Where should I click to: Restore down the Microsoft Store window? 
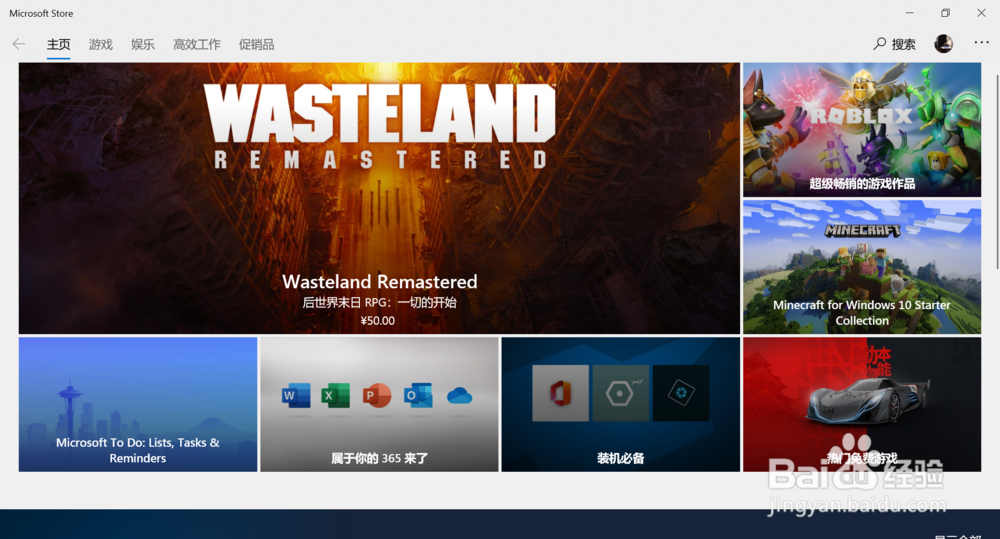click(x=945, y=13)
